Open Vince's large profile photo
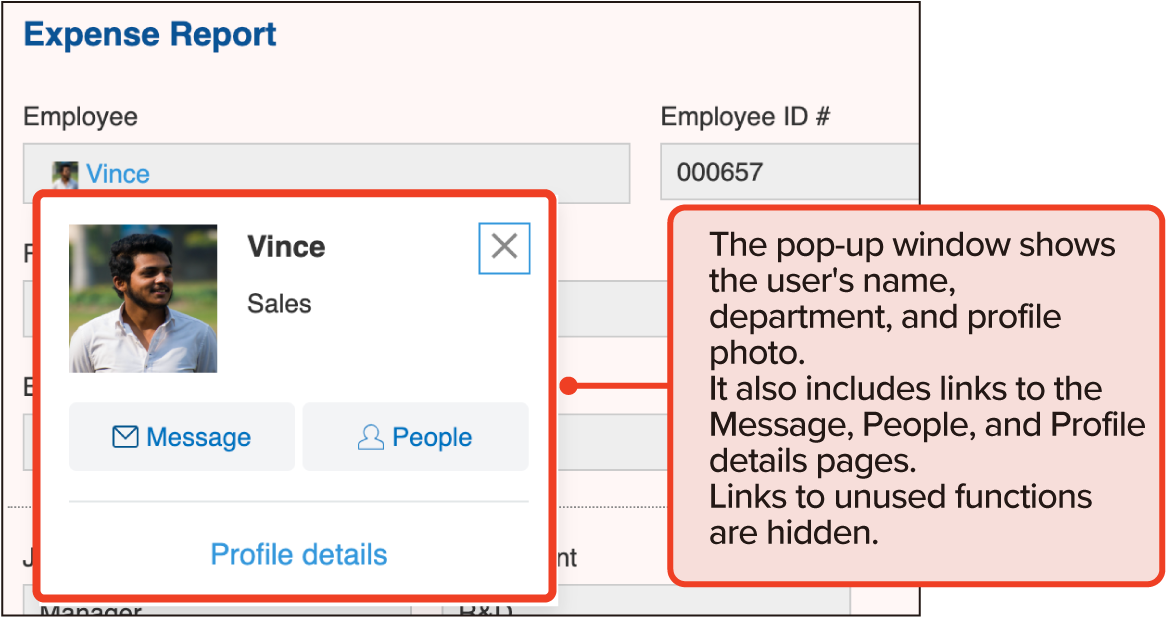The width and height of the screenshot is (1166, 618). click(143, 298)
